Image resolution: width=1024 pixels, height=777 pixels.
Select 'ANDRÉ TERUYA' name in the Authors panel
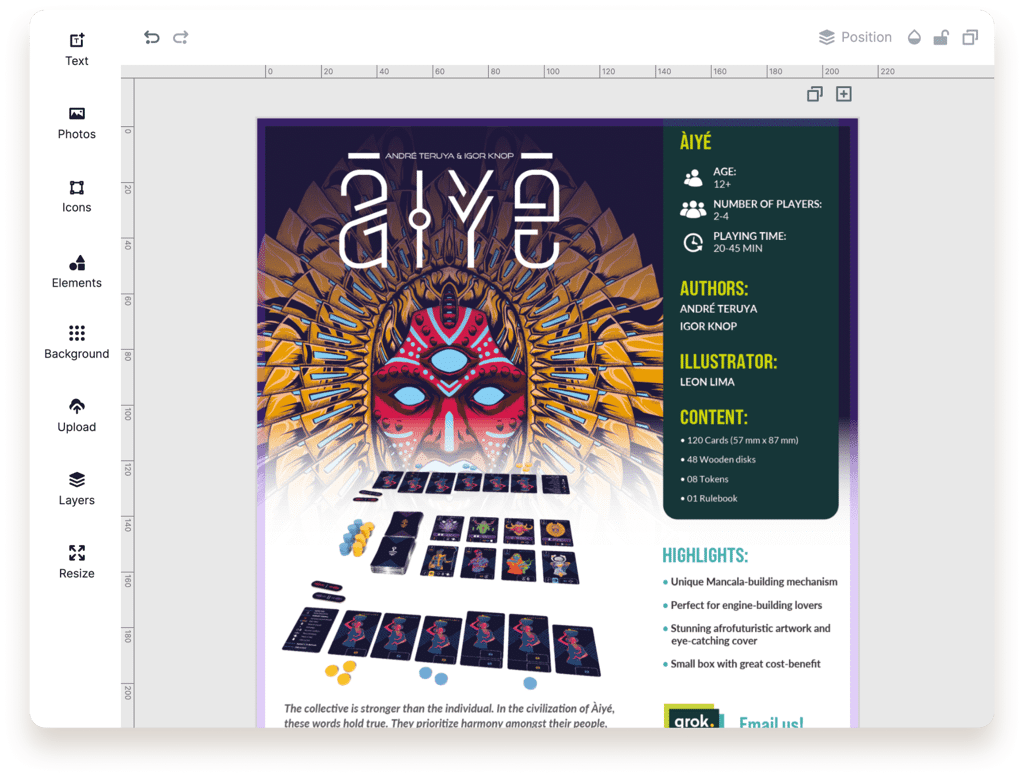pyautogui.click(x=718, y=309)
